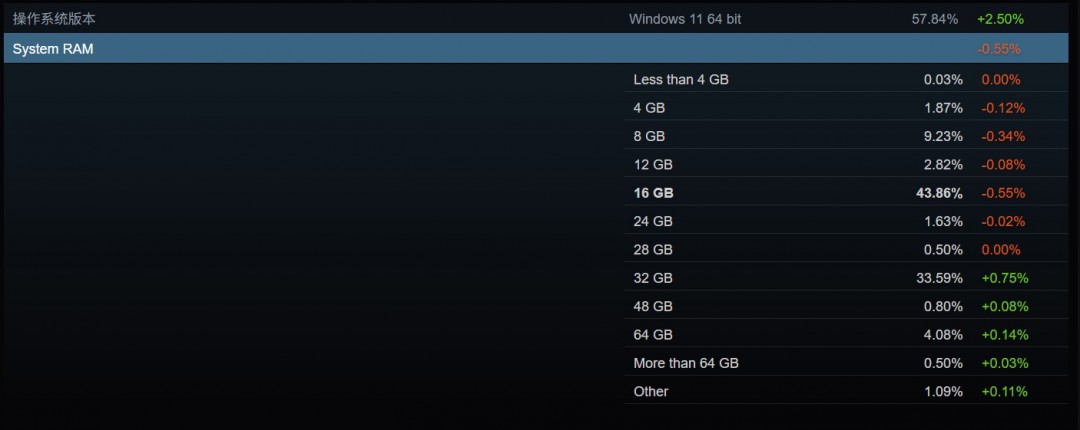Select the More than 64 GB entry

(686, 363)
